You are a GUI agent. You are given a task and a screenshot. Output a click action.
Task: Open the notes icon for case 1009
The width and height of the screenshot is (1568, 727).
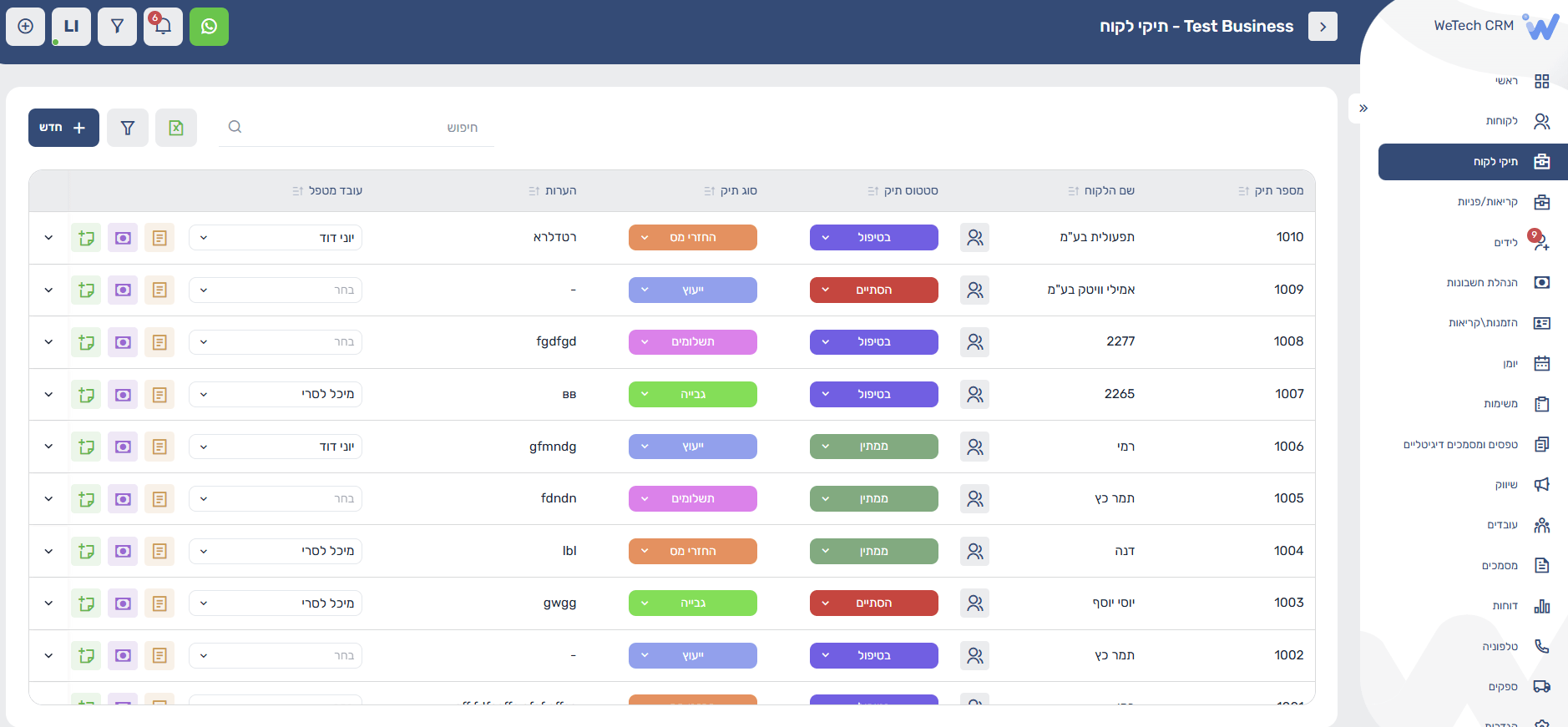click(x=159, y=290)
